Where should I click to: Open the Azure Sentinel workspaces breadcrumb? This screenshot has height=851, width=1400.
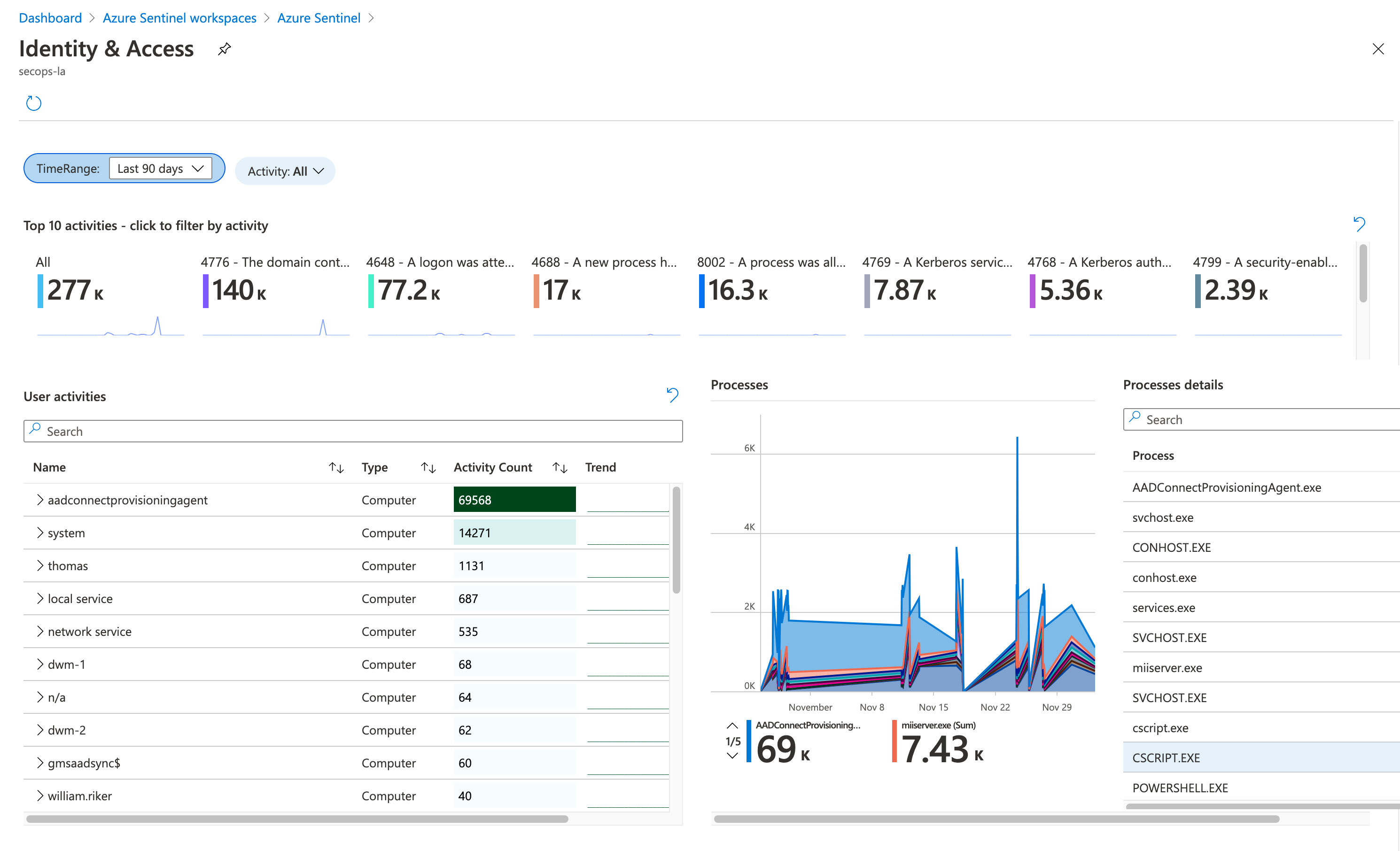point(179,17)
